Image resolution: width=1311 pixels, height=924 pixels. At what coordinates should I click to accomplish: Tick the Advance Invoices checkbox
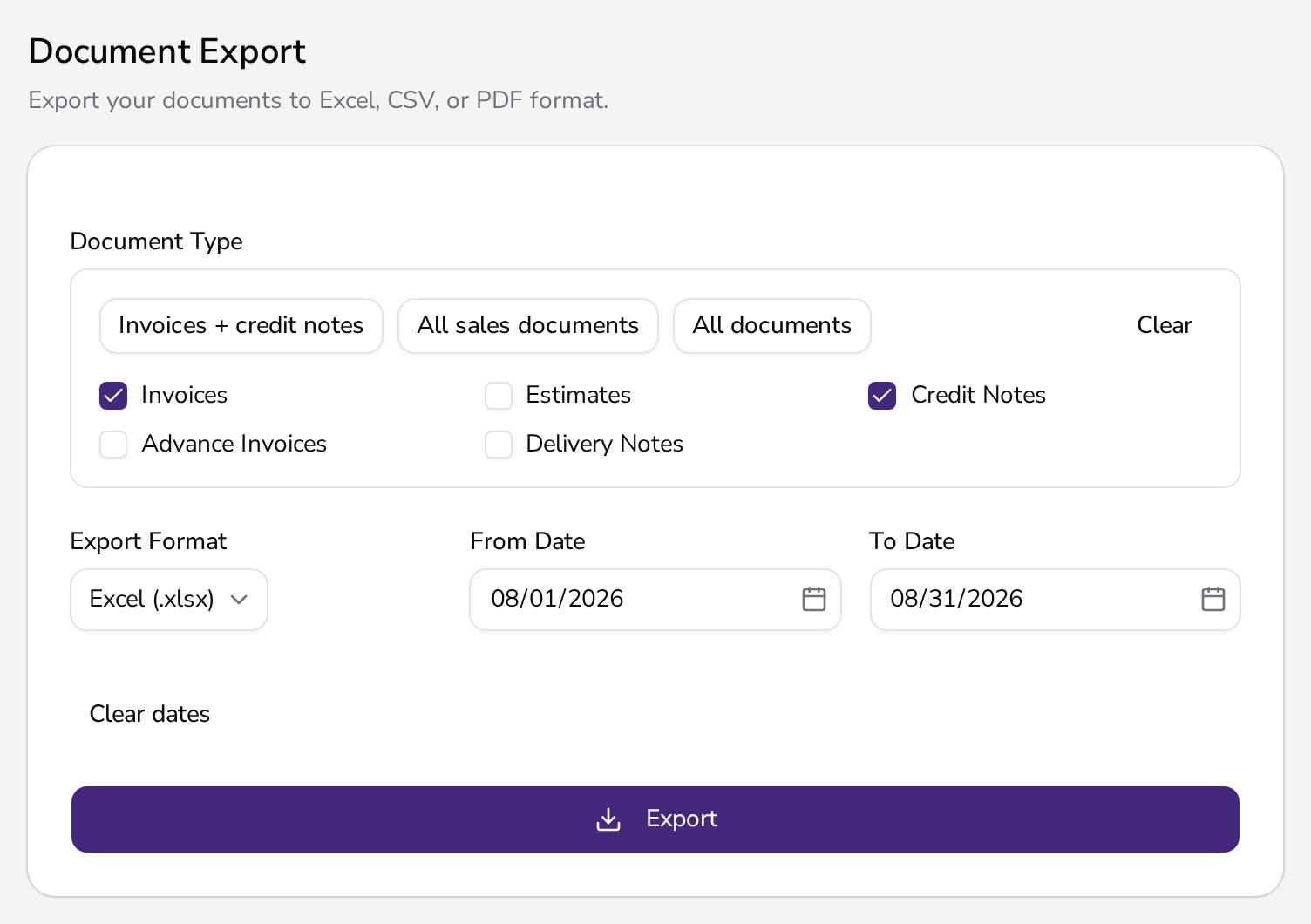click(x=113, y=445)
